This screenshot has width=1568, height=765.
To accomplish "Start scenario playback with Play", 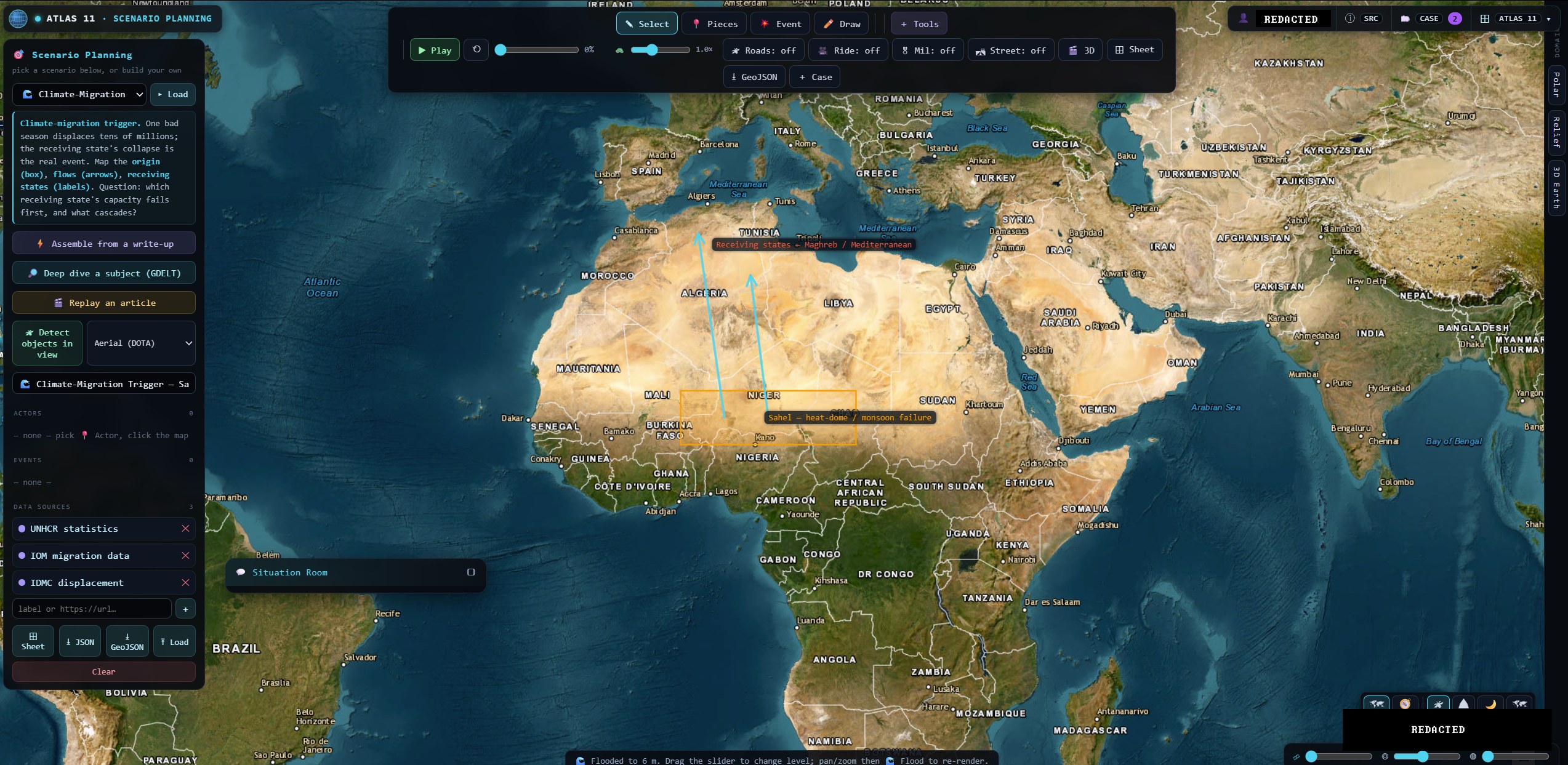I will 435,50.
